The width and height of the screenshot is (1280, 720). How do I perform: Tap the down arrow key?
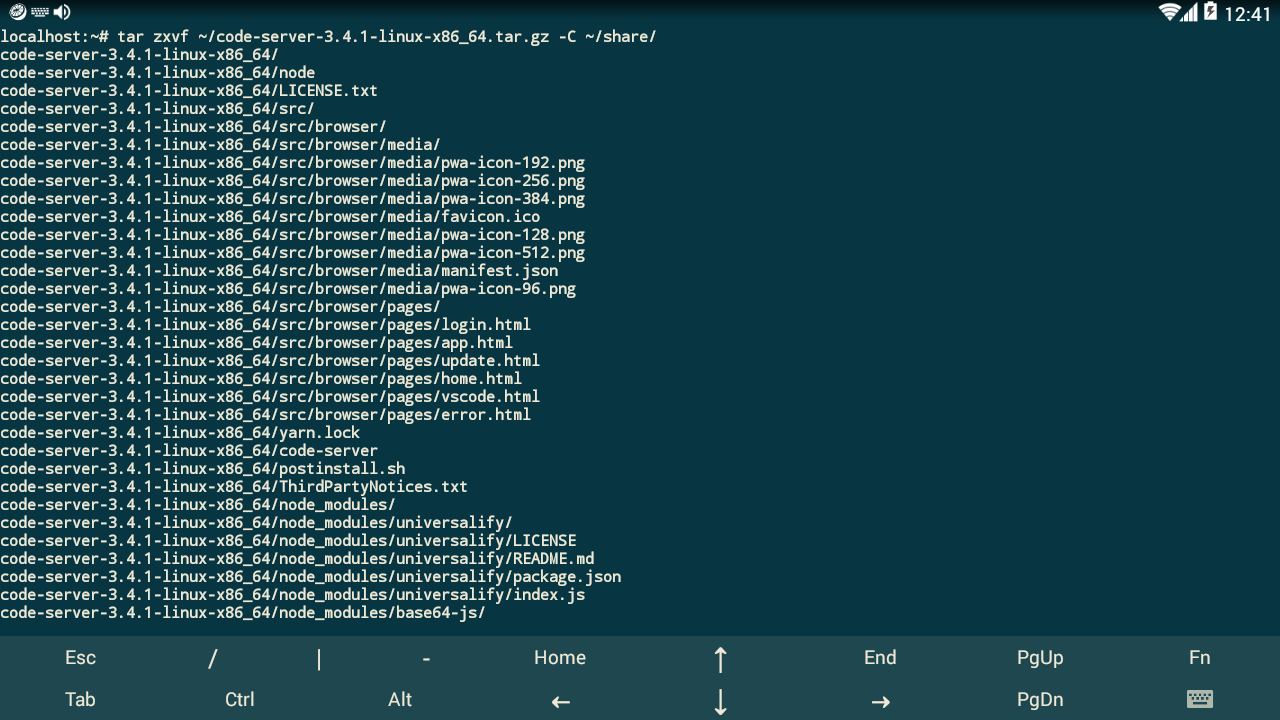(720, 701)
